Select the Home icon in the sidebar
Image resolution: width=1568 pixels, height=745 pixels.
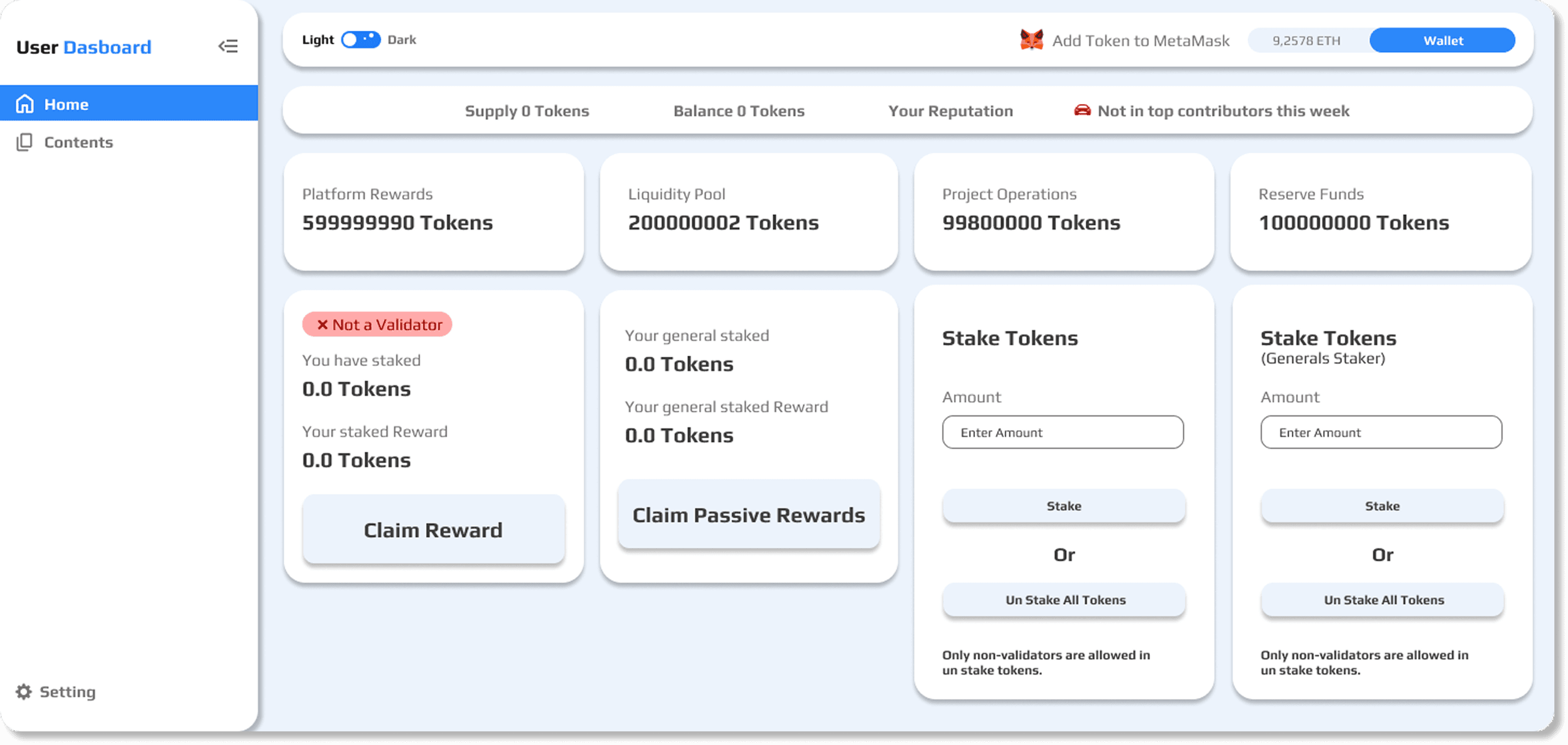pos(24,103)
